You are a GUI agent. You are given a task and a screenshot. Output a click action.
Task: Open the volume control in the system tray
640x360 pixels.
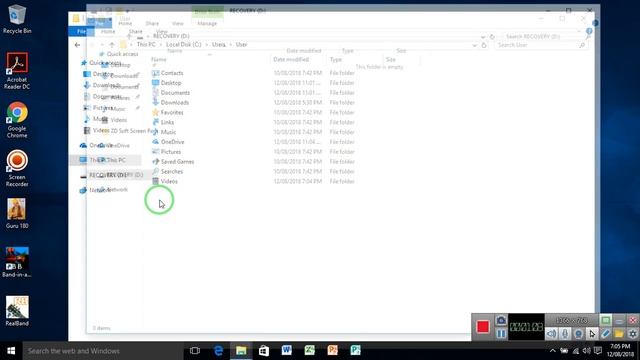587,351
